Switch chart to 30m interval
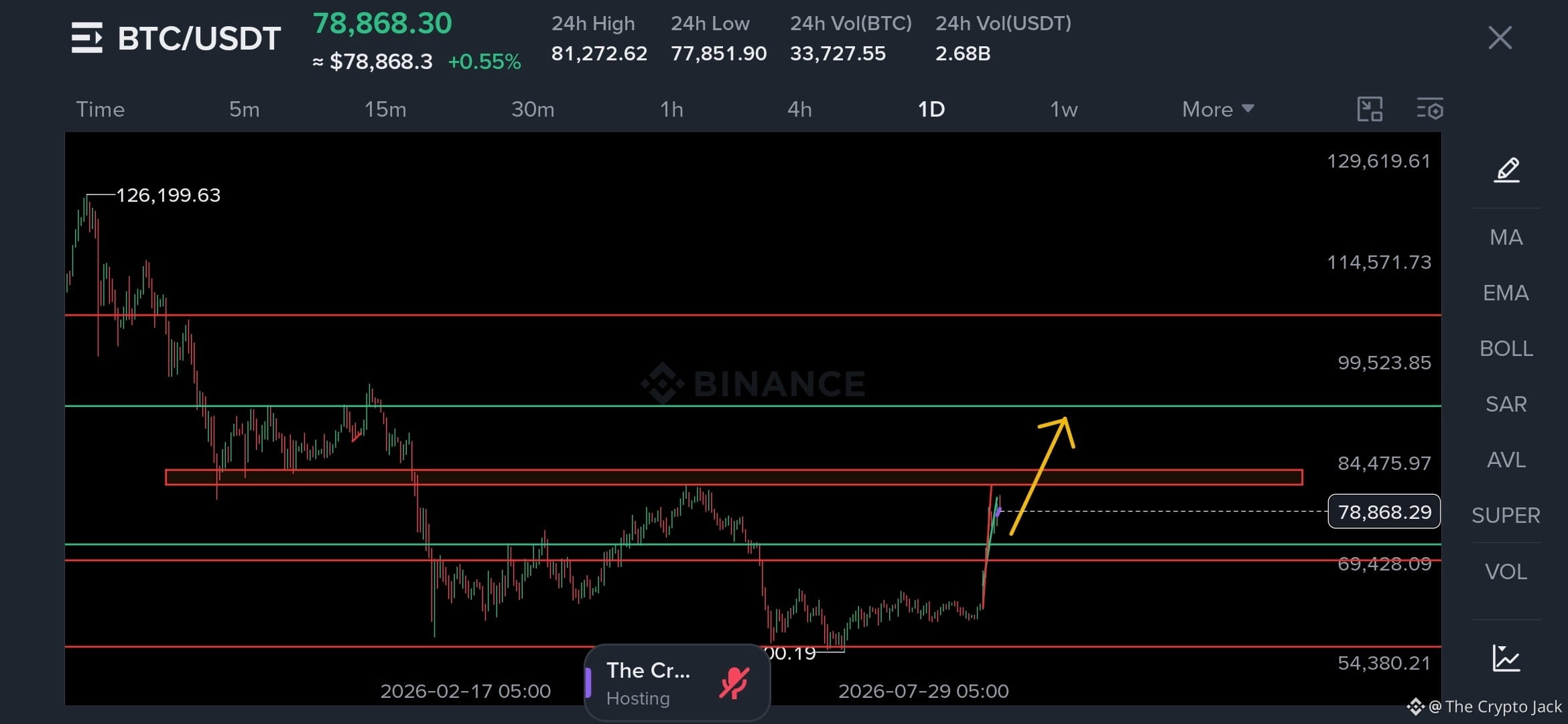This screenshot has width=1568, height=724. [x=533, y=109]
